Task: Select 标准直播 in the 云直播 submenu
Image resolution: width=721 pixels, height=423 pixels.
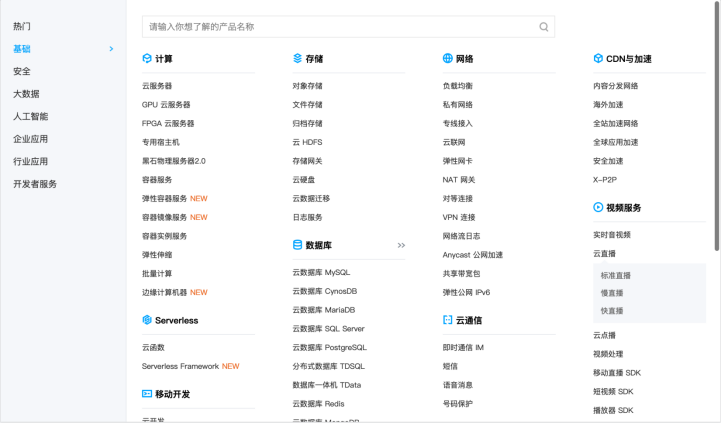Action: [x=615, y=275]
